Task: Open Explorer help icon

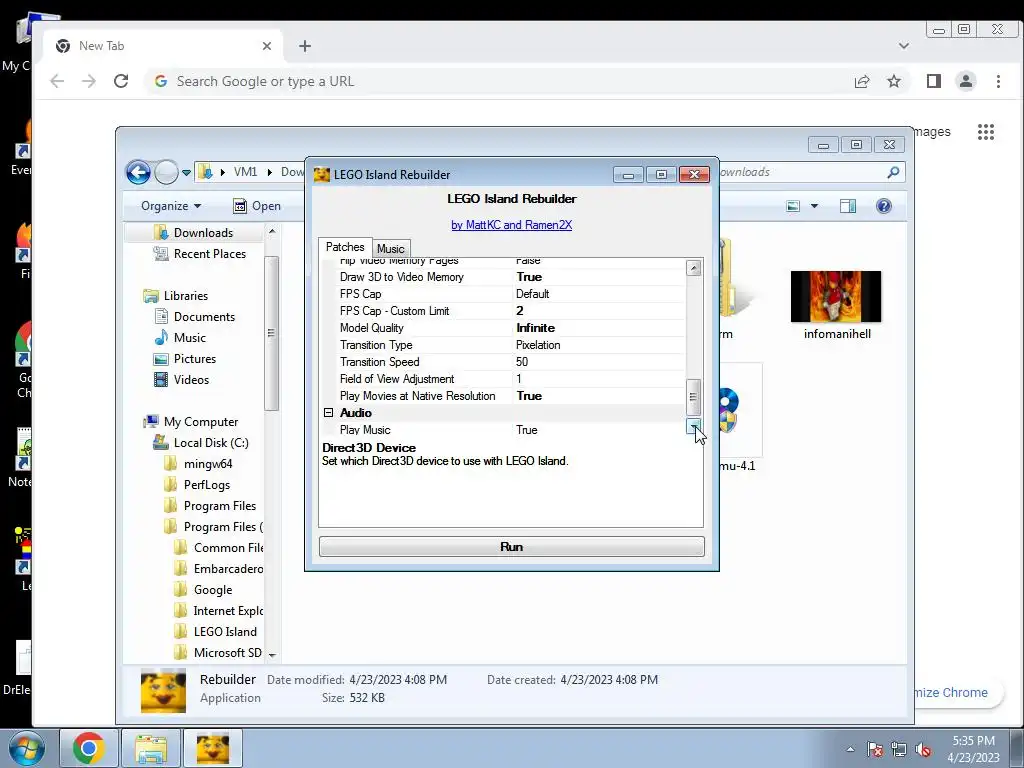Action: [x=884, y=206]
